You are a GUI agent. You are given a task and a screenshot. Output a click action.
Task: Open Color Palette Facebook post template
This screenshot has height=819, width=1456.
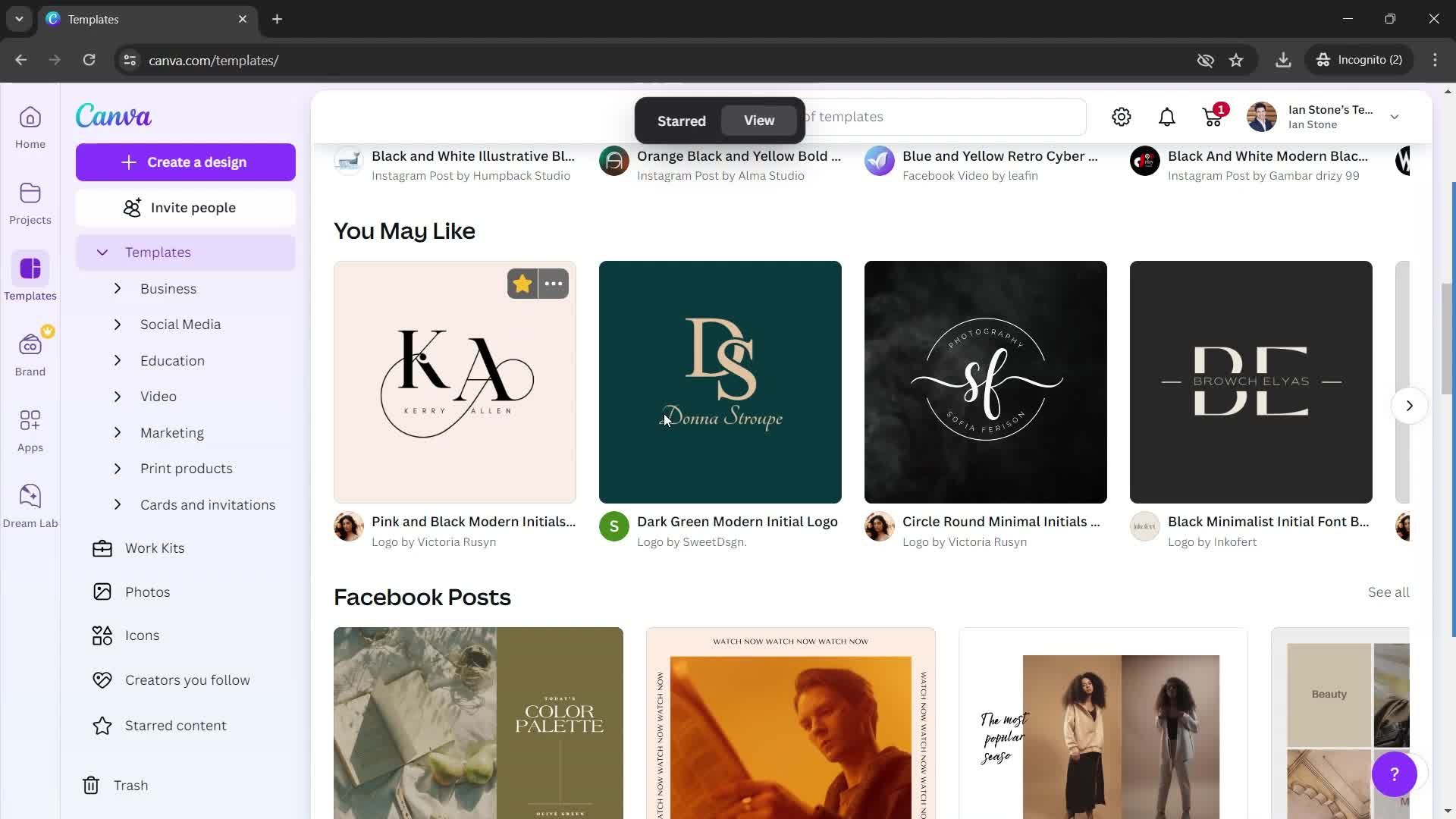479,723
